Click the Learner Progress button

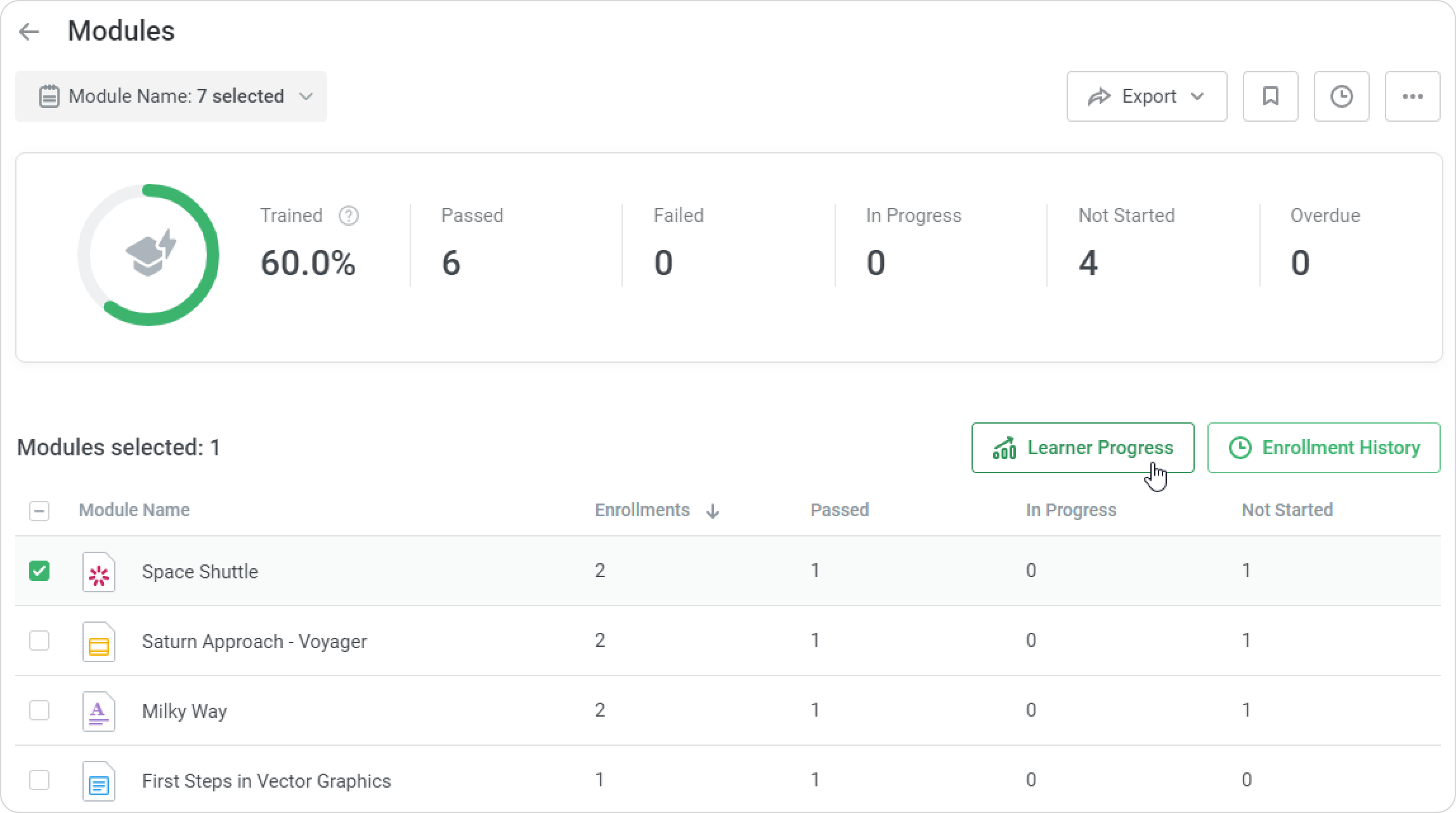(1082, 448)
